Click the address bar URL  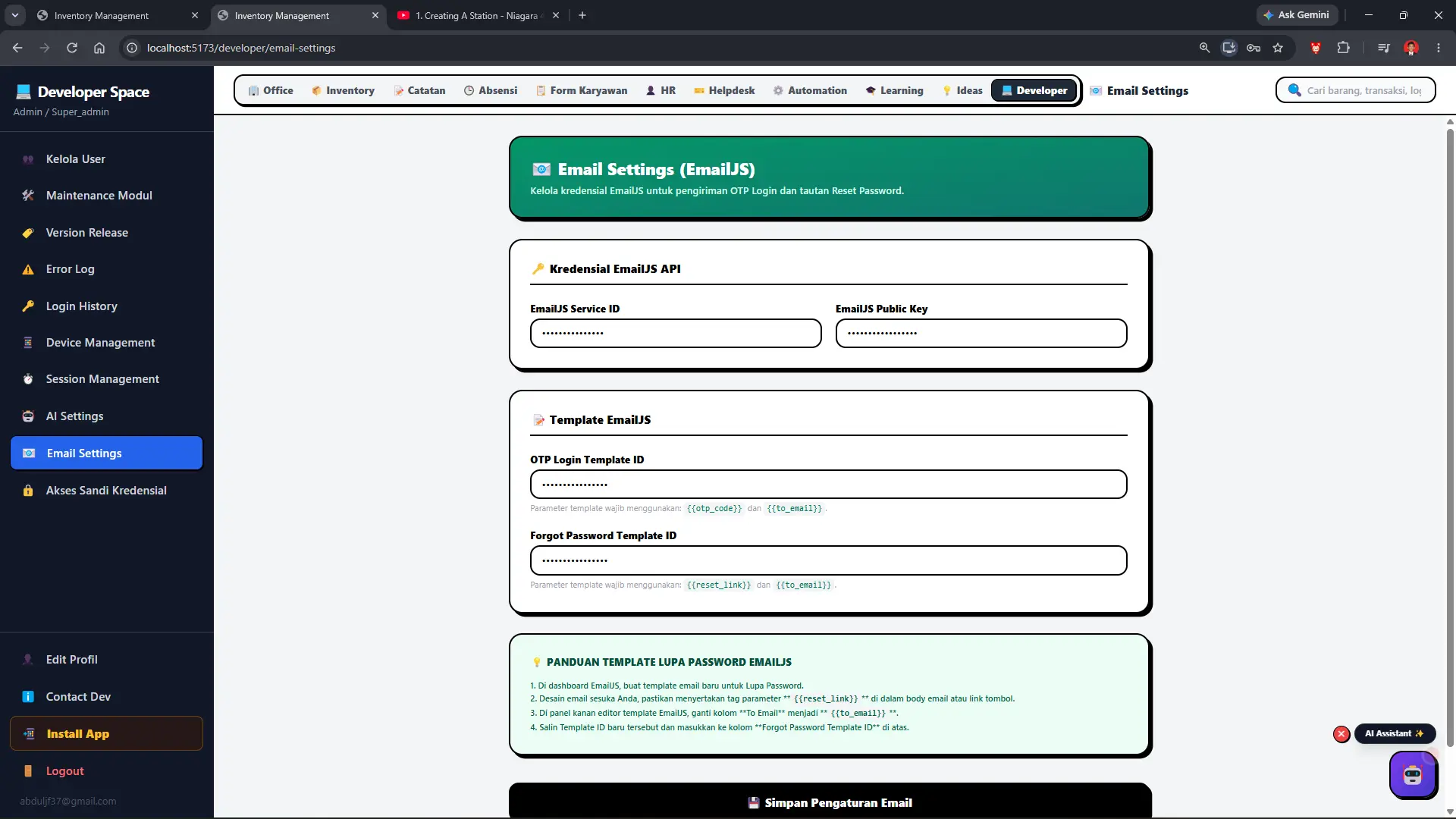[x=241, y=48]
